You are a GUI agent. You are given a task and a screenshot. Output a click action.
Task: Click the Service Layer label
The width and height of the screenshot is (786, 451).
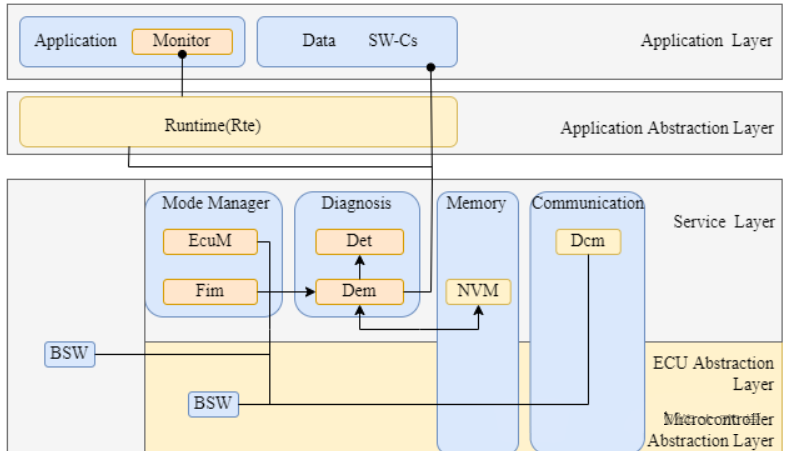[x=723, y=222]
